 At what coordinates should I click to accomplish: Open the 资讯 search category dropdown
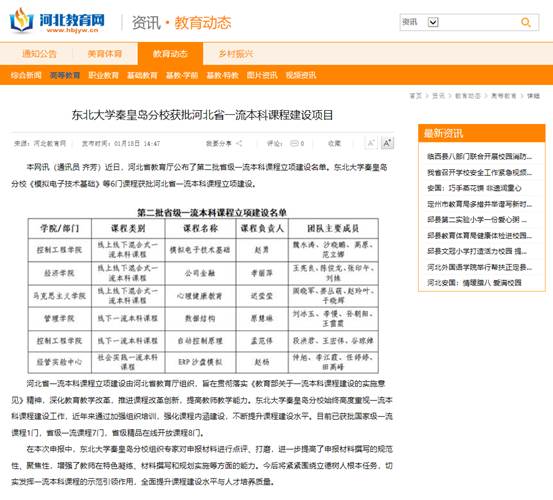click(433, 22)
